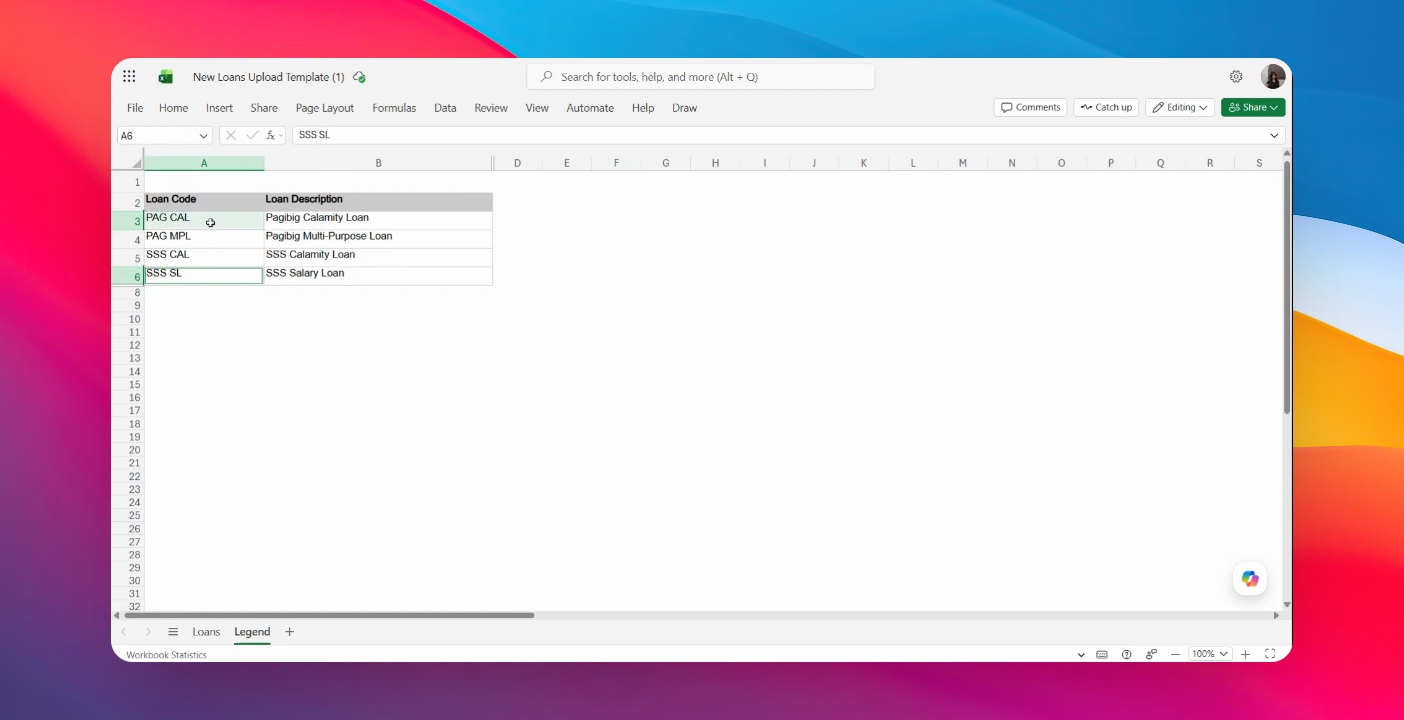Click the vertical scrollbar thumb
1404x720 pixels.
pyautogui.click(x=1287, y=286)
